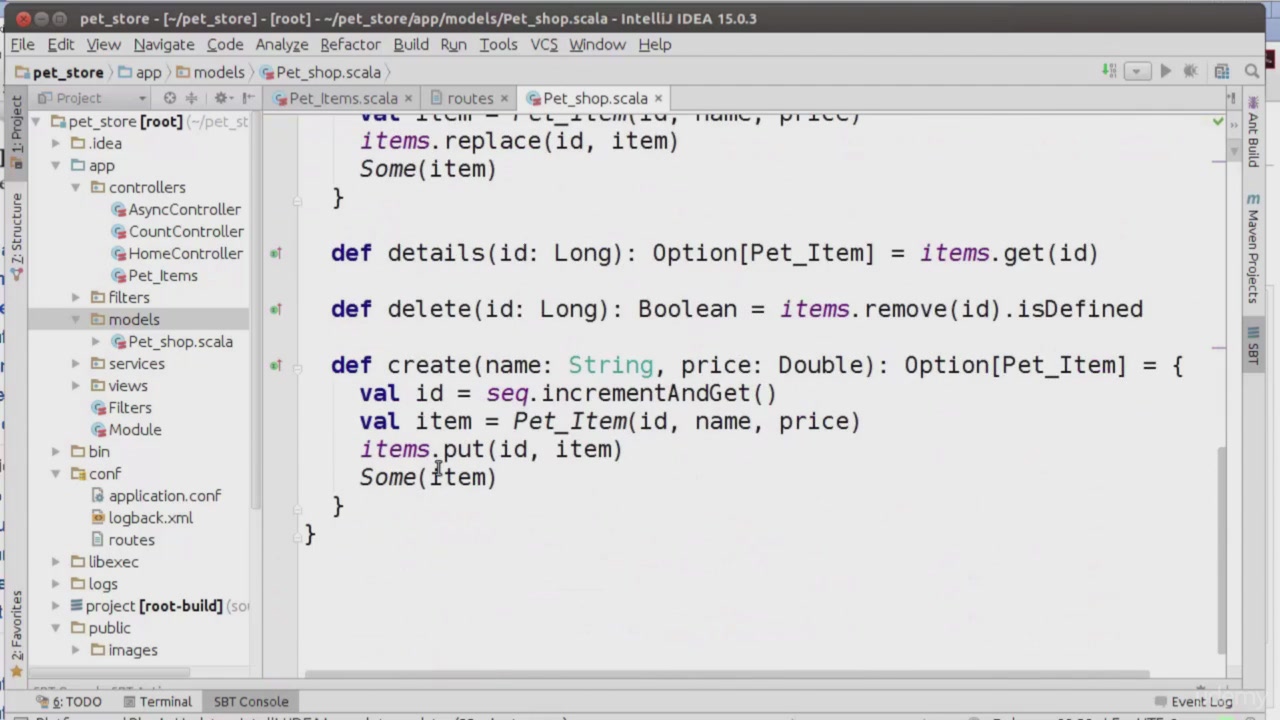Click app in the breadcrumb bar

point(140,72)
